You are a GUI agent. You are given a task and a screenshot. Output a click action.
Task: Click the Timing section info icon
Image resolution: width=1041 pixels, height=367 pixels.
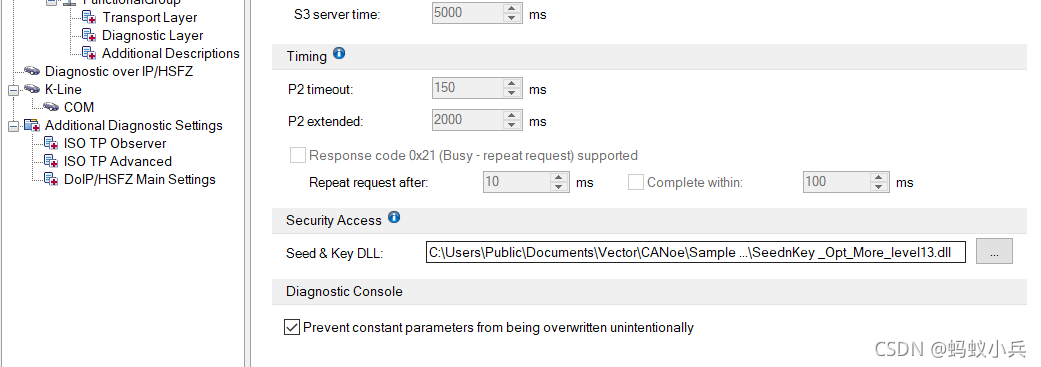coord(339,54)
